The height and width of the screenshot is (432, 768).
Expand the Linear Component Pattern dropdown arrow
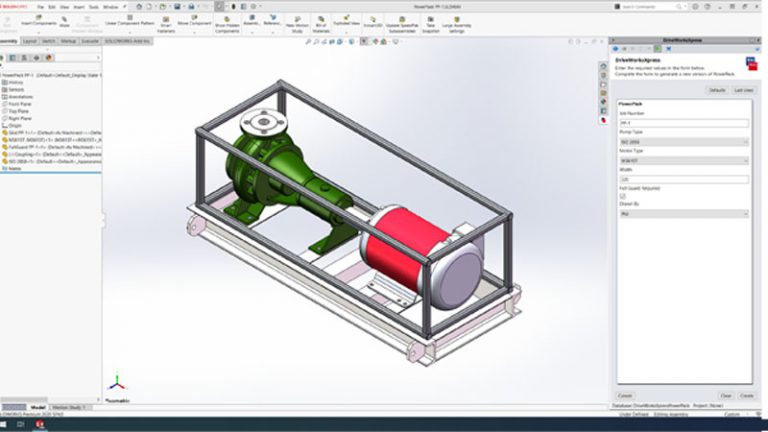coord(130,32)
